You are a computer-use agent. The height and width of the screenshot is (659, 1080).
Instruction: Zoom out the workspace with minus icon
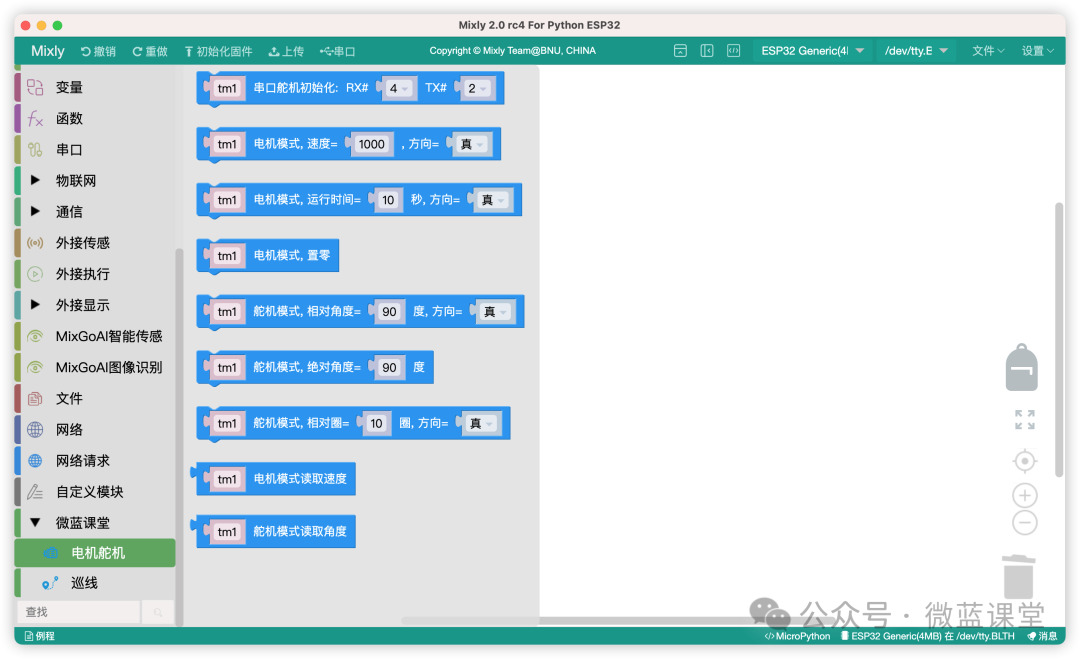pyautogui.click(x=1025, y=523)
